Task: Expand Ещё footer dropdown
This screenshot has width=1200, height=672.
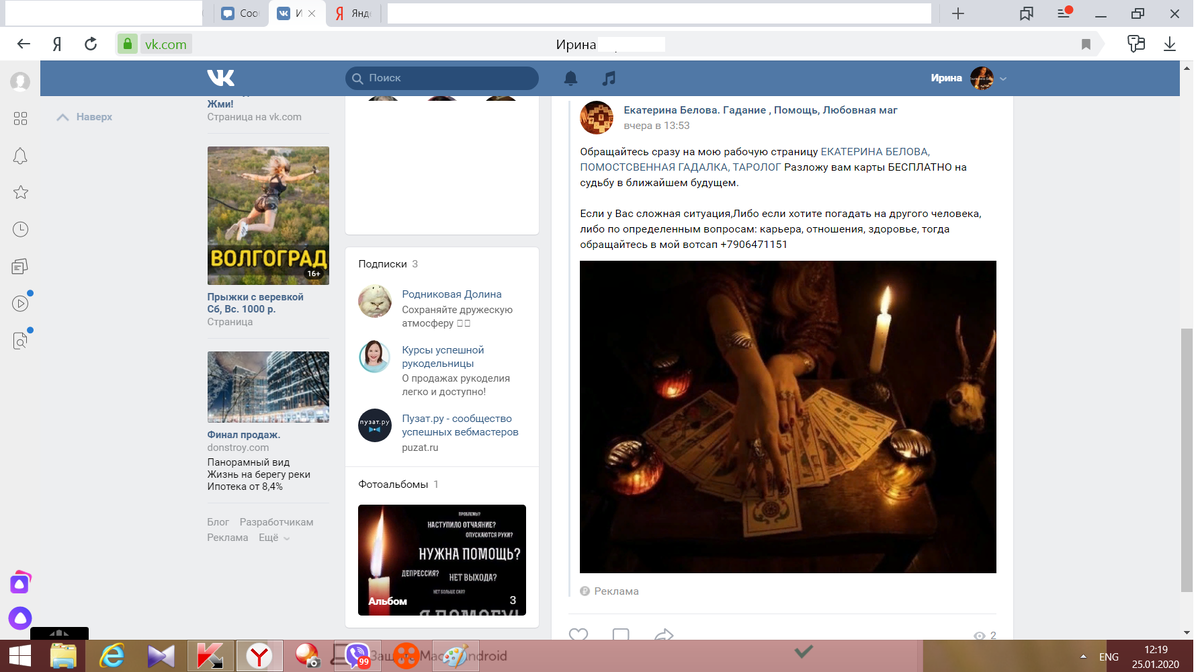Action: point(274,537)
